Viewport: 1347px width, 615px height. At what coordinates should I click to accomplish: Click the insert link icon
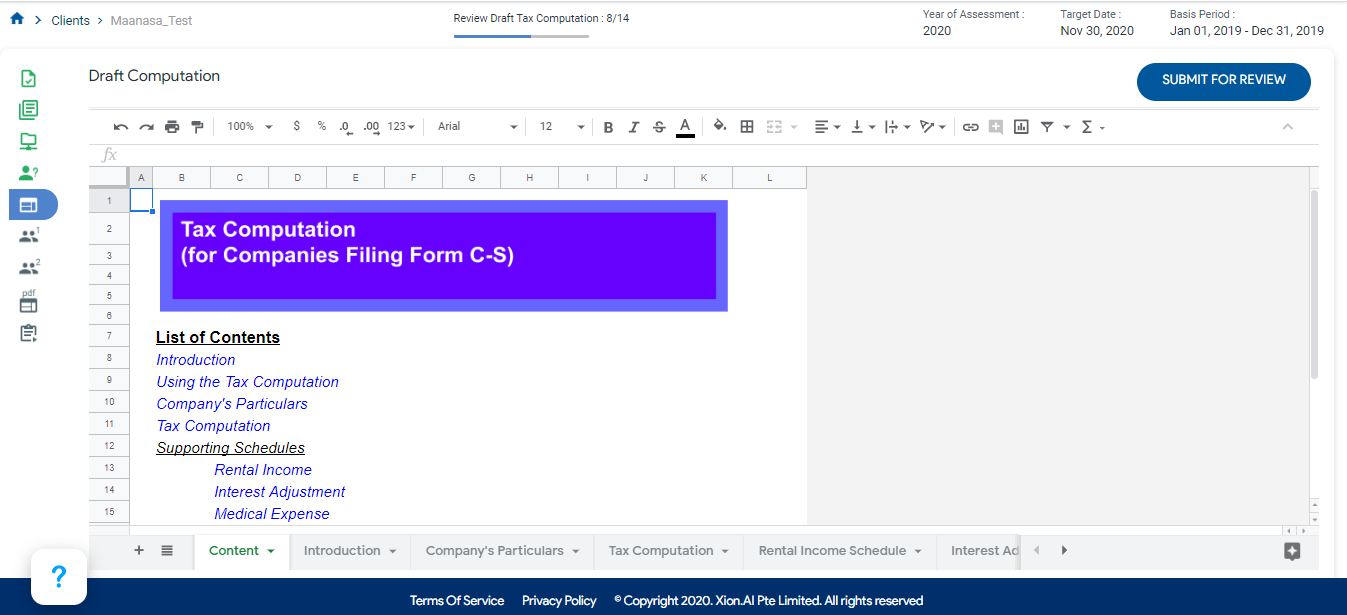(x=970, y=127)
